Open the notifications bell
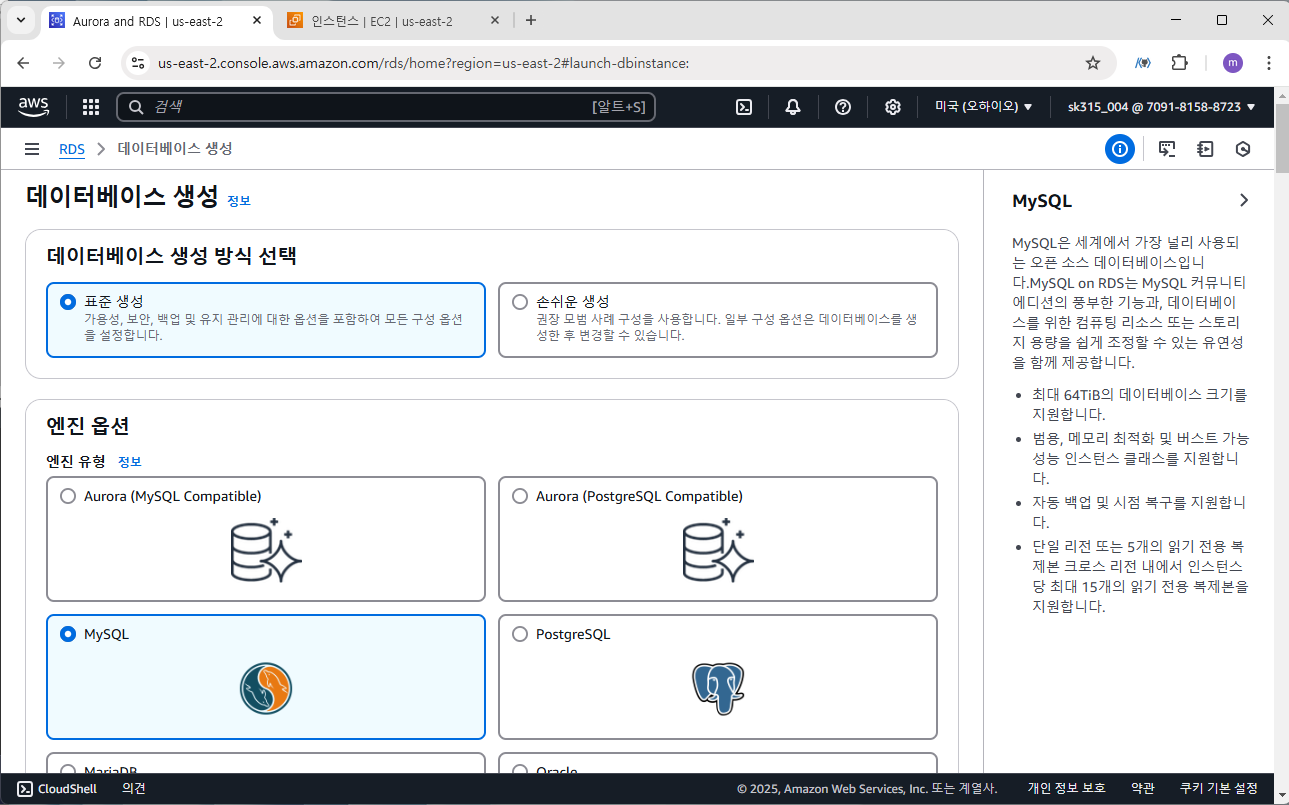 (793, 107)
